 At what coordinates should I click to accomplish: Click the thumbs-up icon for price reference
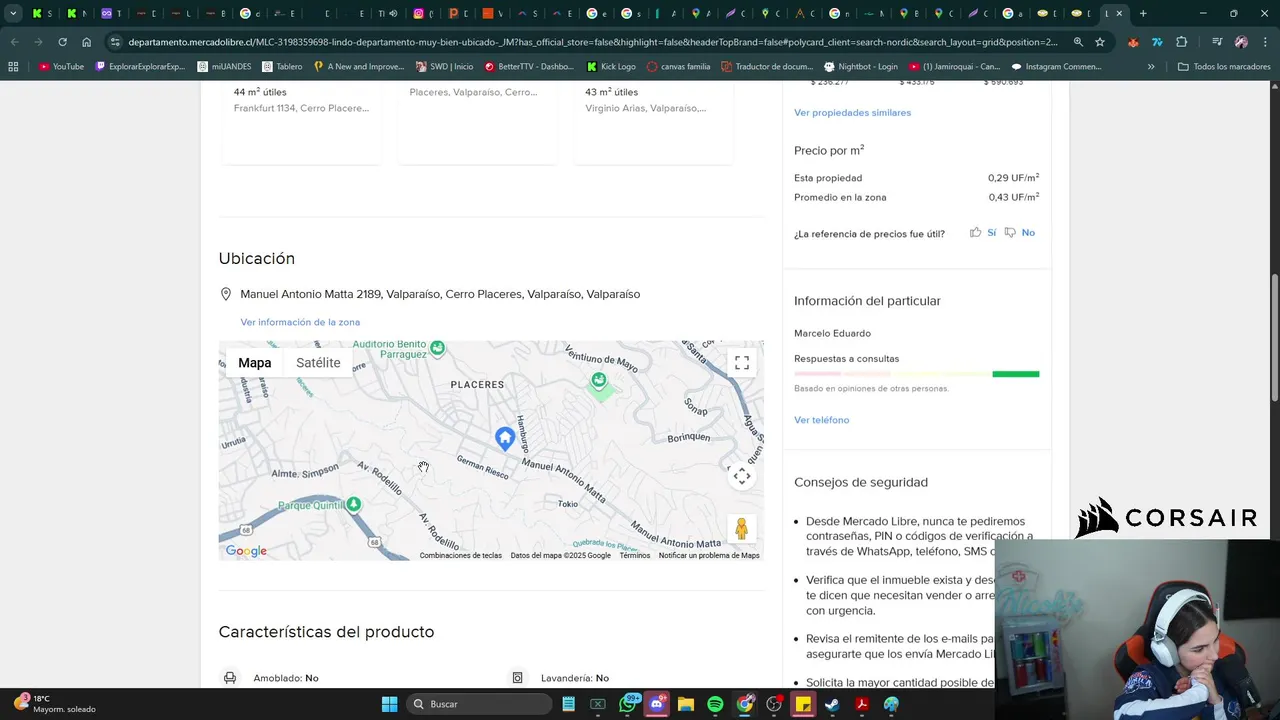[x=975, y=232]
